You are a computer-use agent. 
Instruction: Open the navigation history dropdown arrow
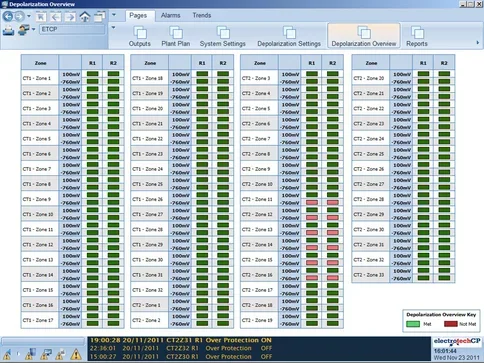29,16
